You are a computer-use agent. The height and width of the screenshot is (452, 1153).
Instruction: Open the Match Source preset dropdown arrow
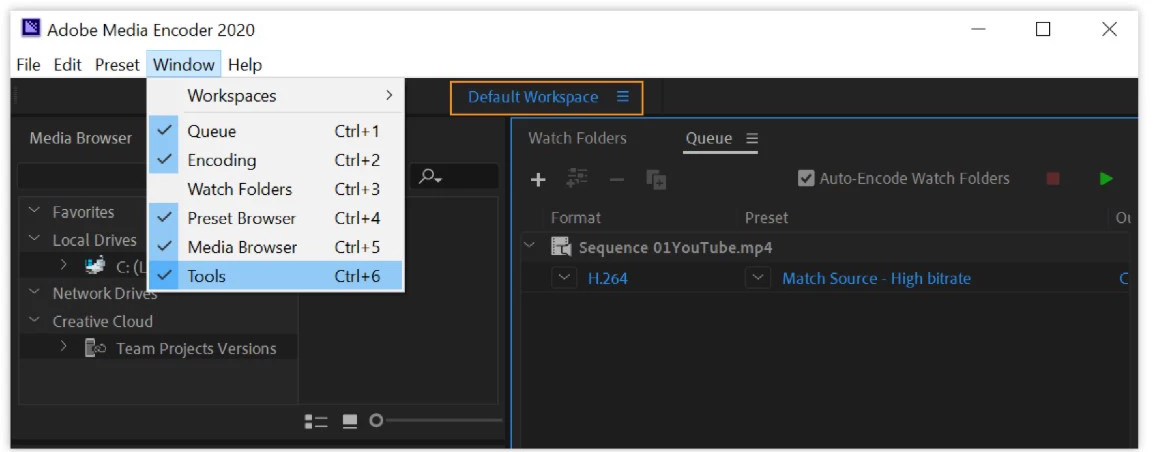(x=758, y=279)
